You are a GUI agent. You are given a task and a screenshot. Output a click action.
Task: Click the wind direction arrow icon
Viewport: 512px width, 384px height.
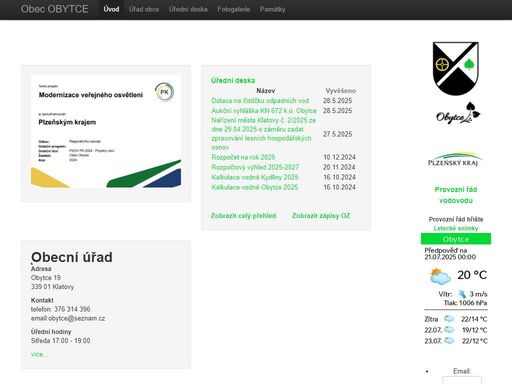click(x=462, y=294)
